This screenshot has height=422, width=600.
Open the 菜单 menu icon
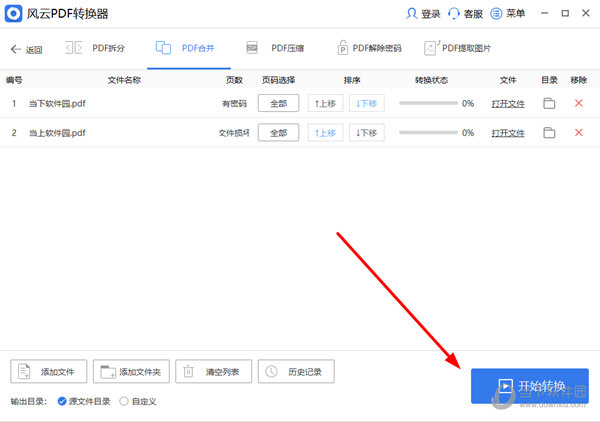[x=496, y=14]
